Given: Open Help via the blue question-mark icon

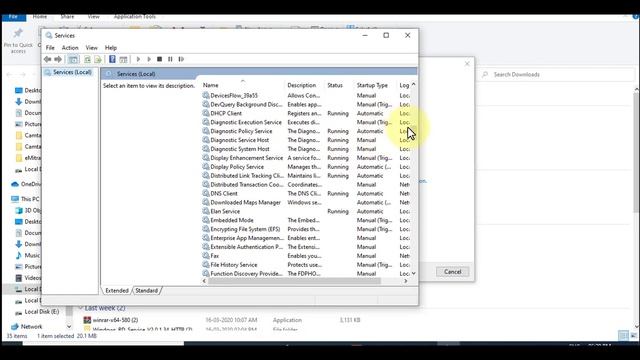Looking at the screenshot, I should tap(112, 59).
